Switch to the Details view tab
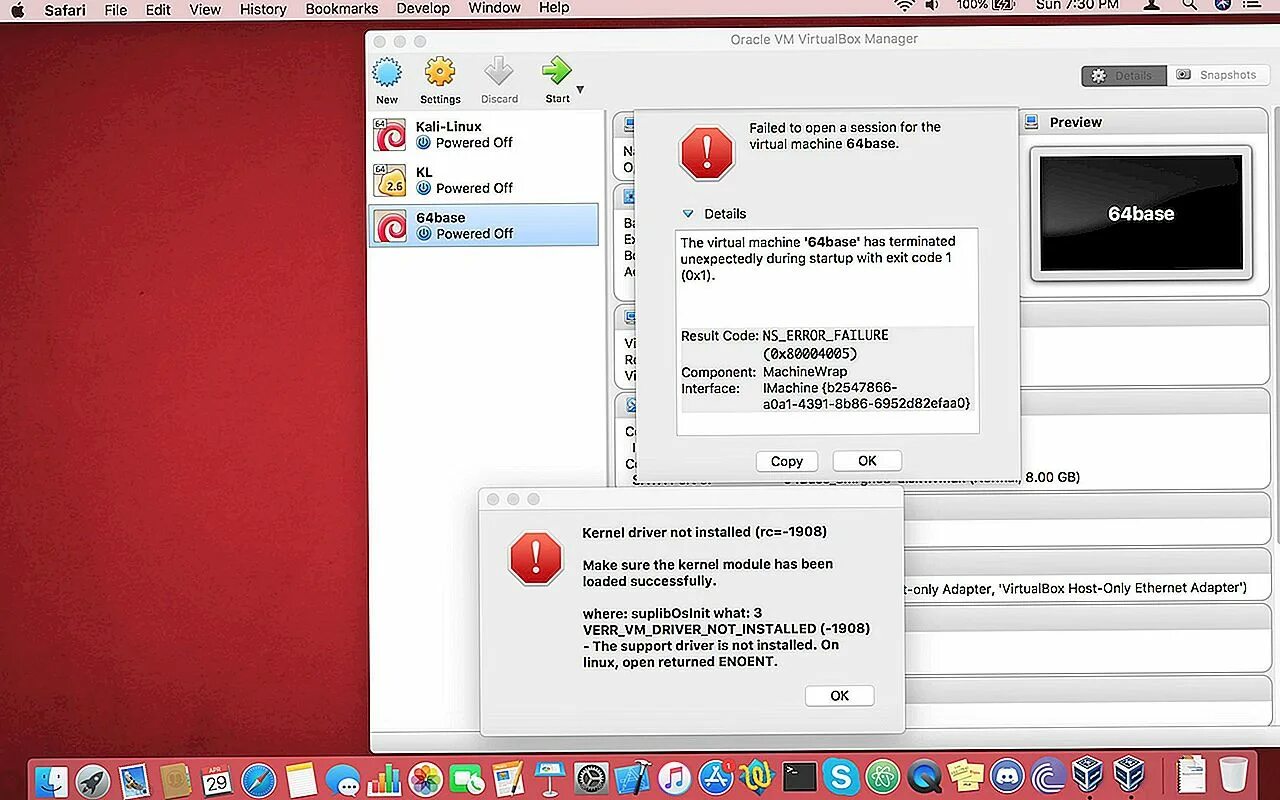This screenshot has width=1280, height=800. pyautogui.click(x=1124, y=75)
